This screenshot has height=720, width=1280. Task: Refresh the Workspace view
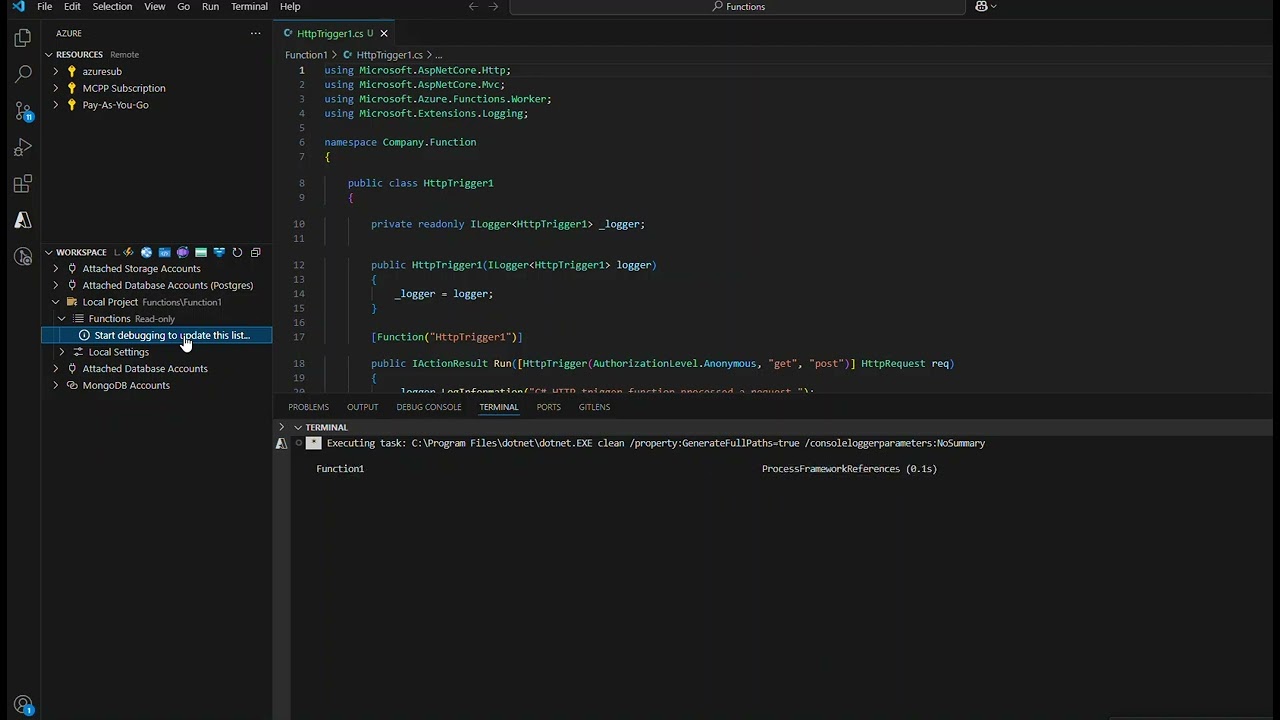click(x=237, y=252)
